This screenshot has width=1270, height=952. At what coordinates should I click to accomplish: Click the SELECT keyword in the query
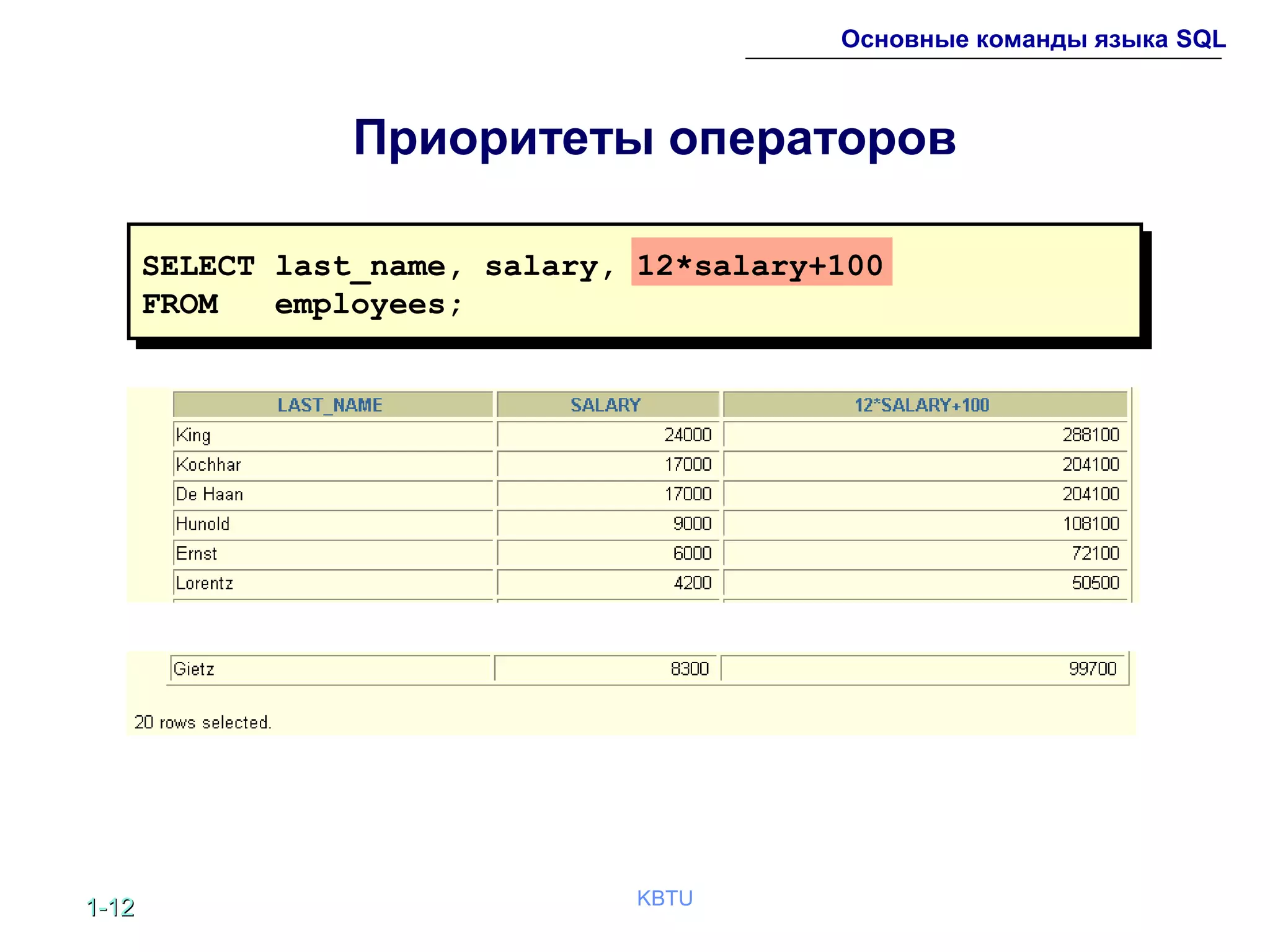[198, 266]
